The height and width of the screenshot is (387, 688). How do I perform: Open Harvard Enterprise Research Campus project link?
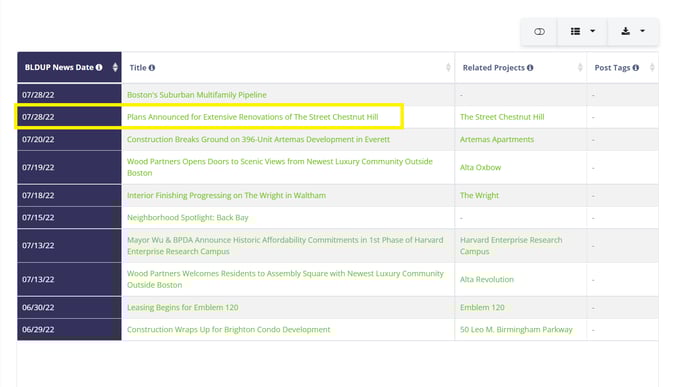click(x=511, y=246)
